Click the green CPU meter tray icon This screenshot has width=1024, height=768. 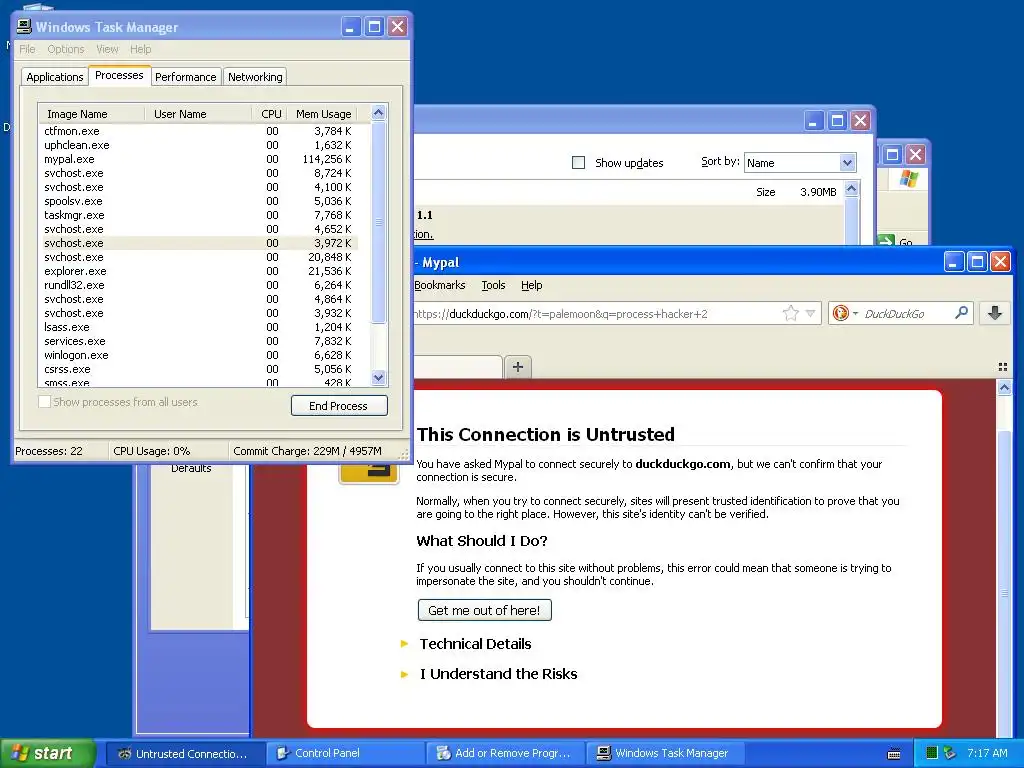933,753
